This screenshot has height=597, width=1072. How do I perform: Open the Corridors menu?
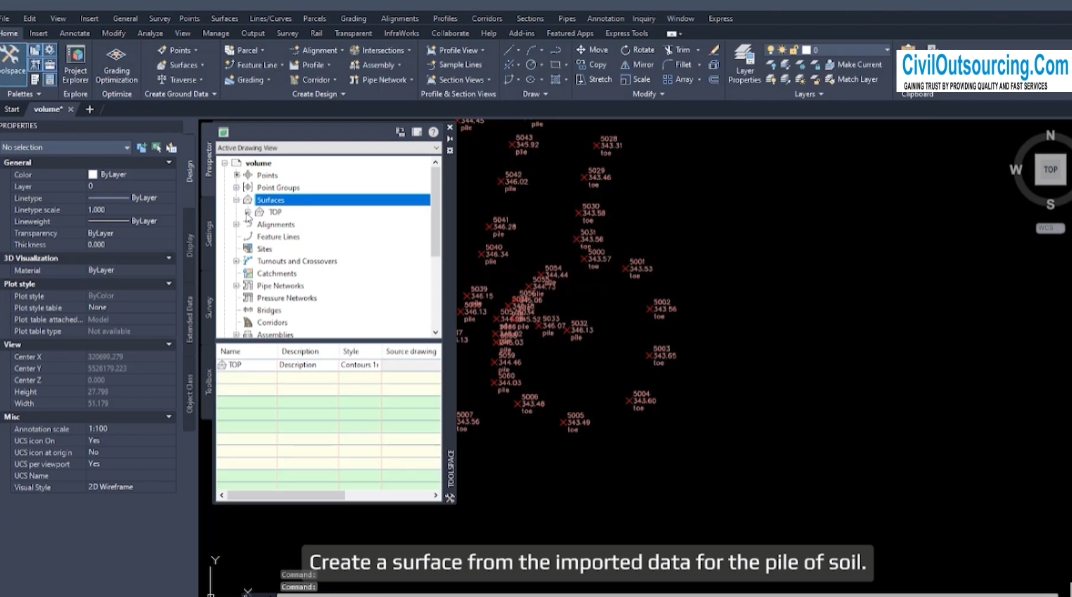pos(487,18)
